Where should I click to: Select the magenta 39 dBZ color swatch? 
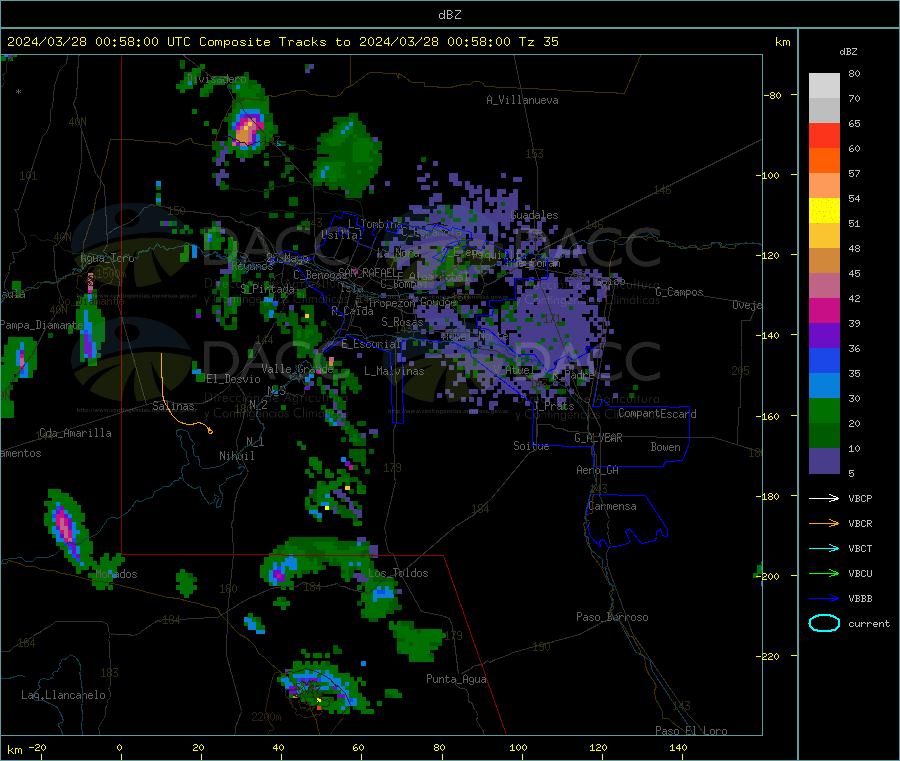point(824,310)
